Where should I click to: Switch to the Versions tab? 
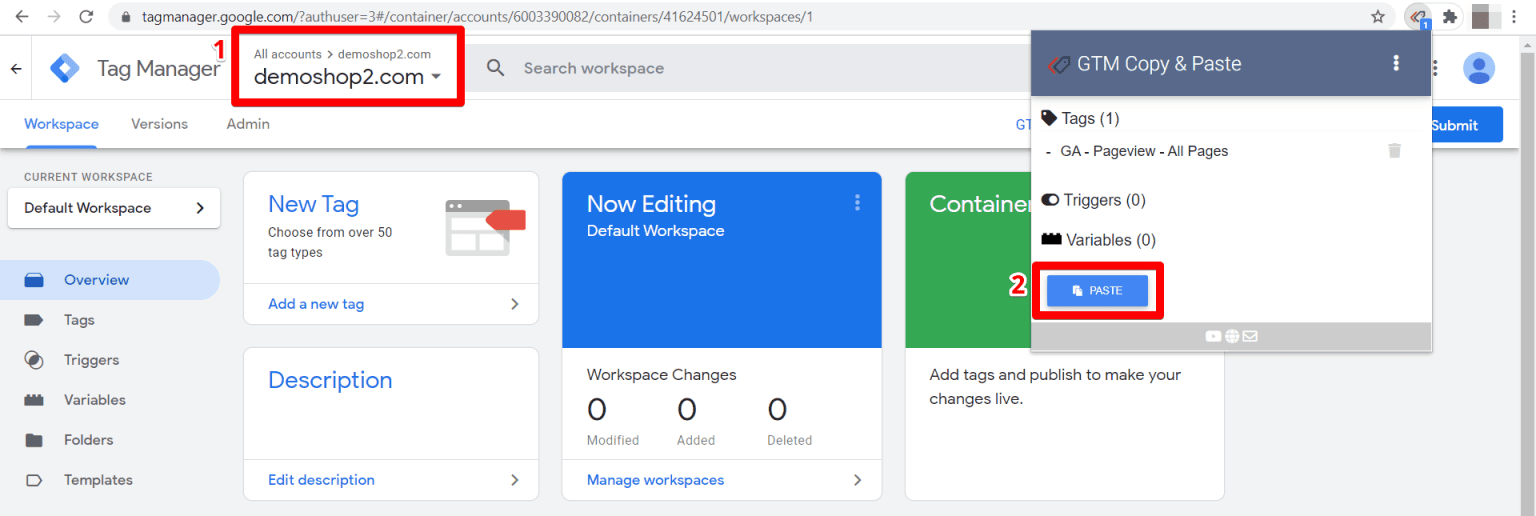pos(159,124)
